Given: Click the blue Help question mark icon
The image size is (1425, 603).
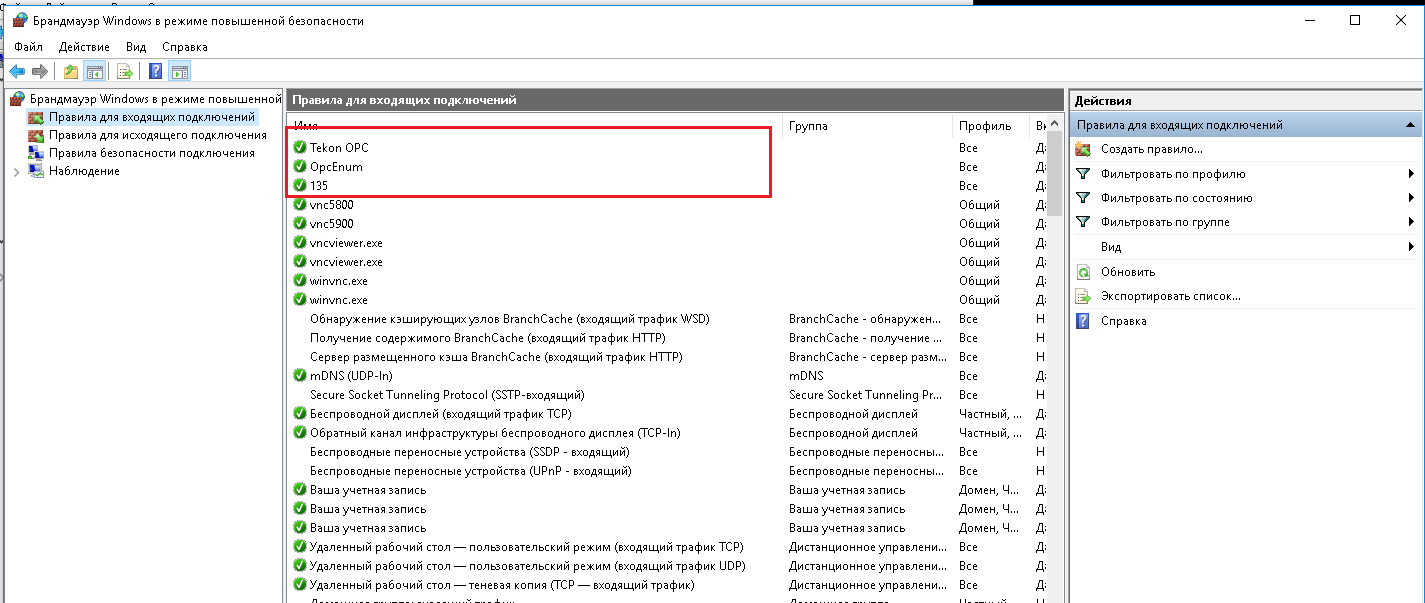Looking at the screenshot, I should click(x=156, y=71).
